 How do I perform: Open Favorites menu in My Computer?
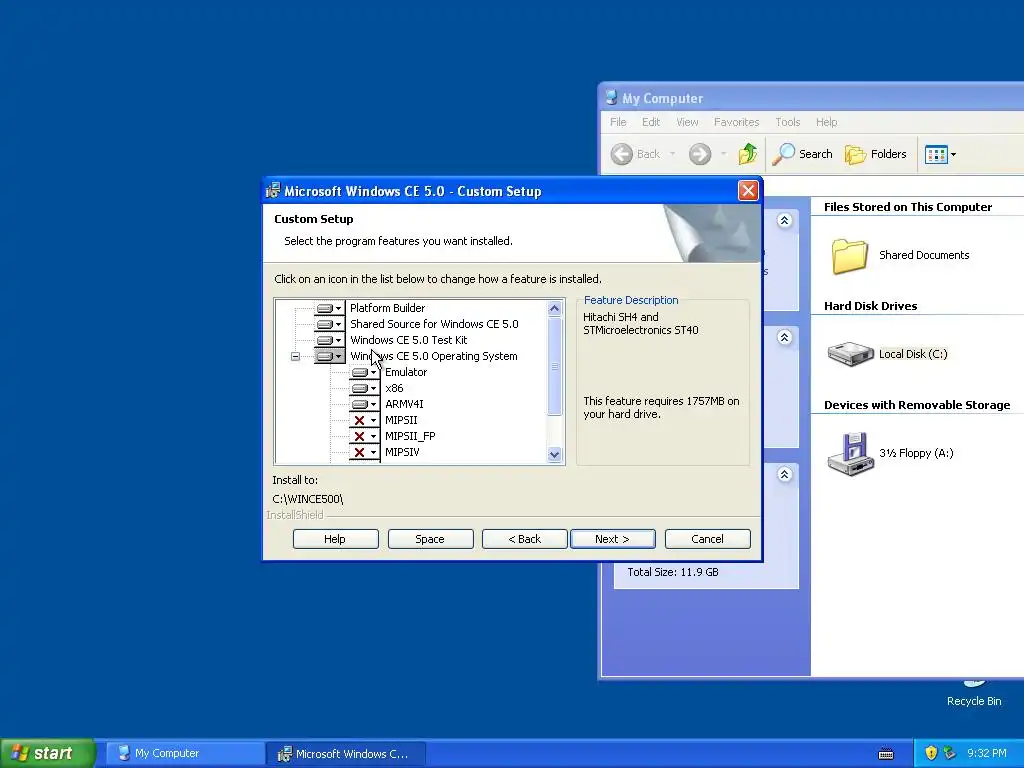click(x=736, y=122)
